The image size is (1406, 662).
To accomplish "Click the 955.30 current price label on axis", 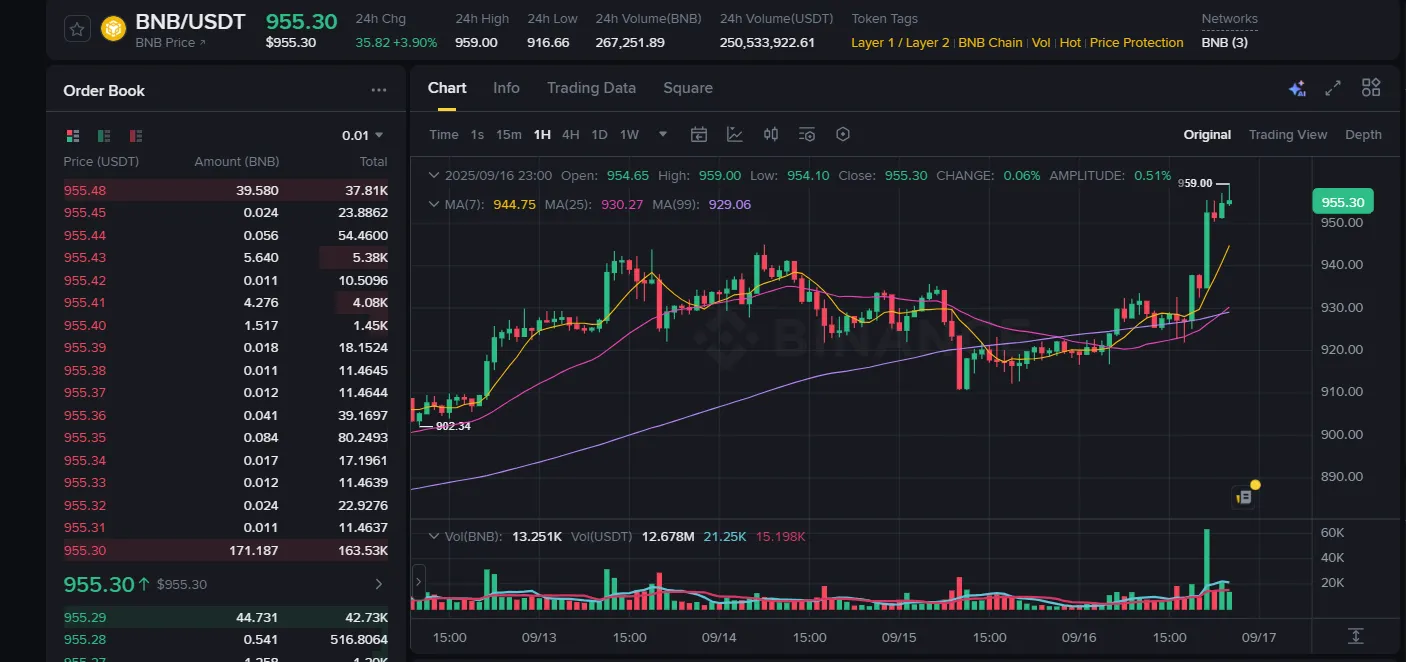I will [1343, 202].
